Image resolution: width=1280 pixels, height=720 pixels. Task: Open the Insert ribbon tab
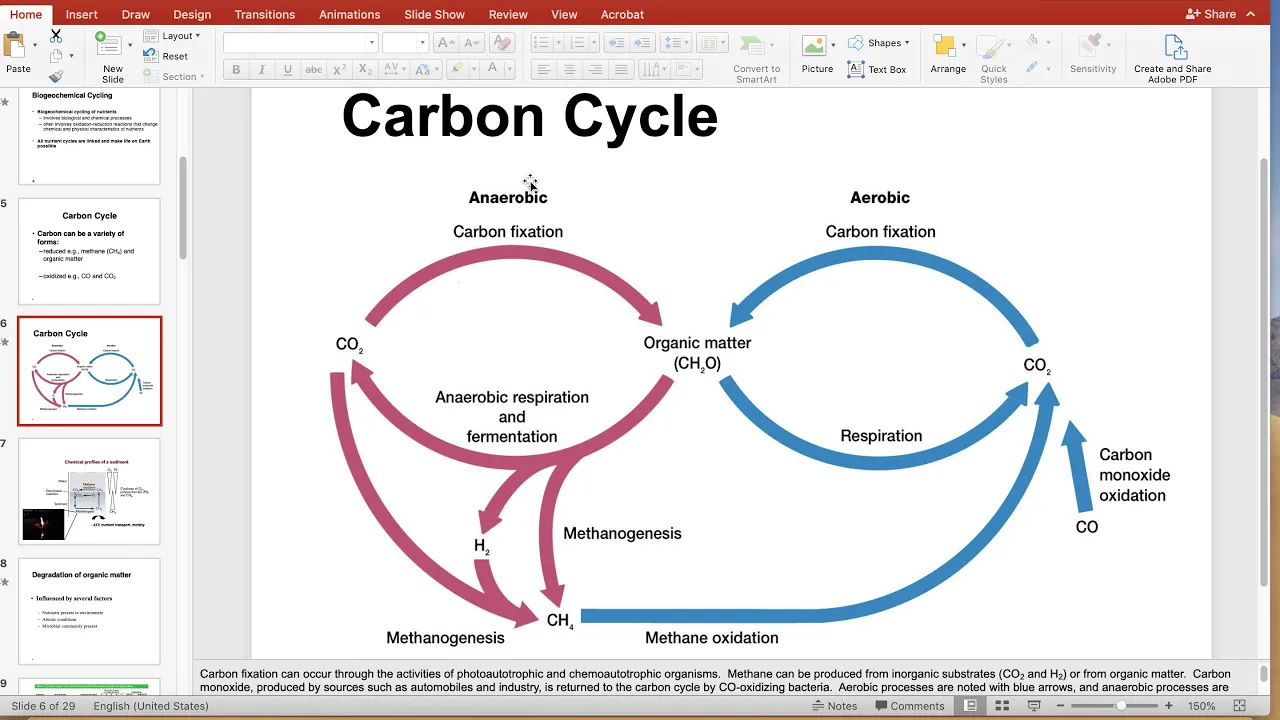(x=81, y=14)
